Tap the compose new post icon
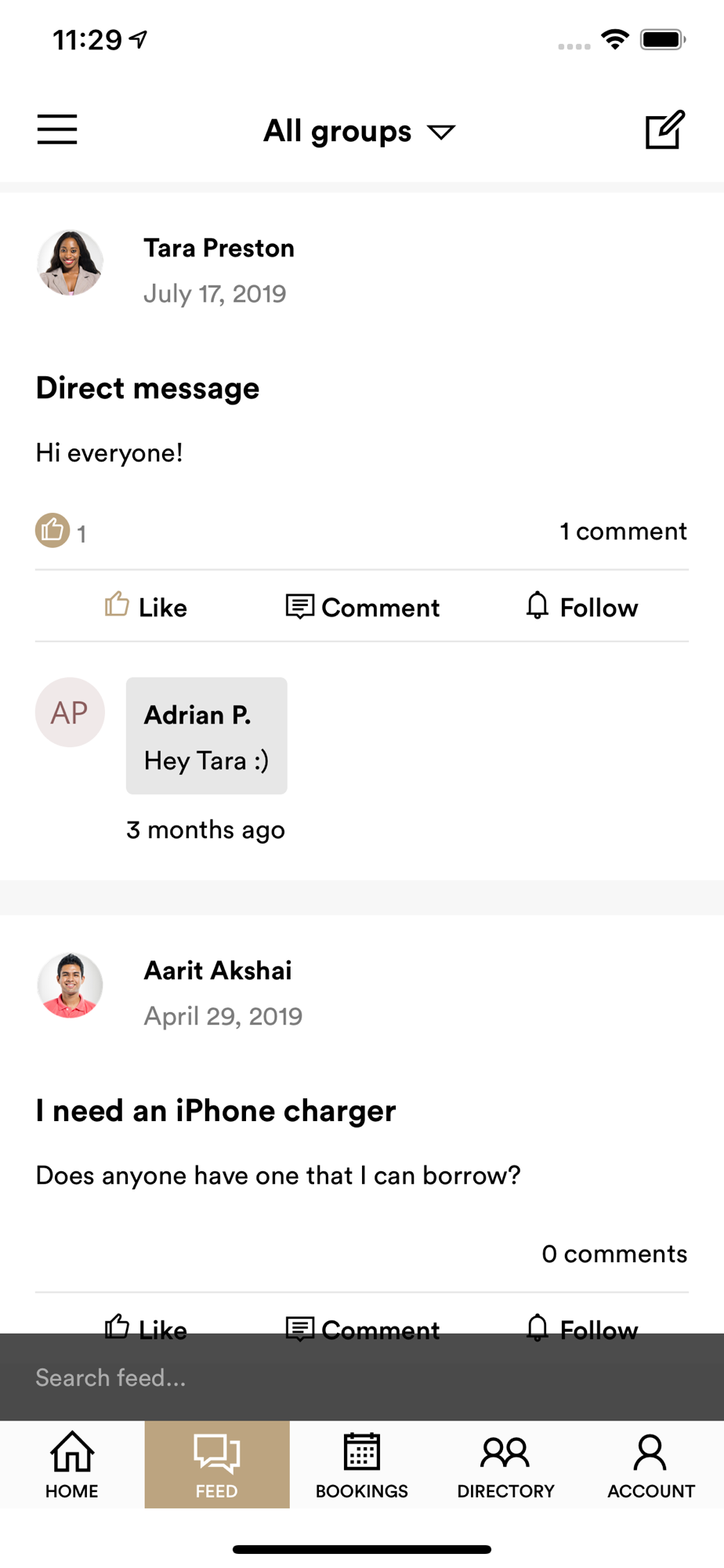 point(665,129)
